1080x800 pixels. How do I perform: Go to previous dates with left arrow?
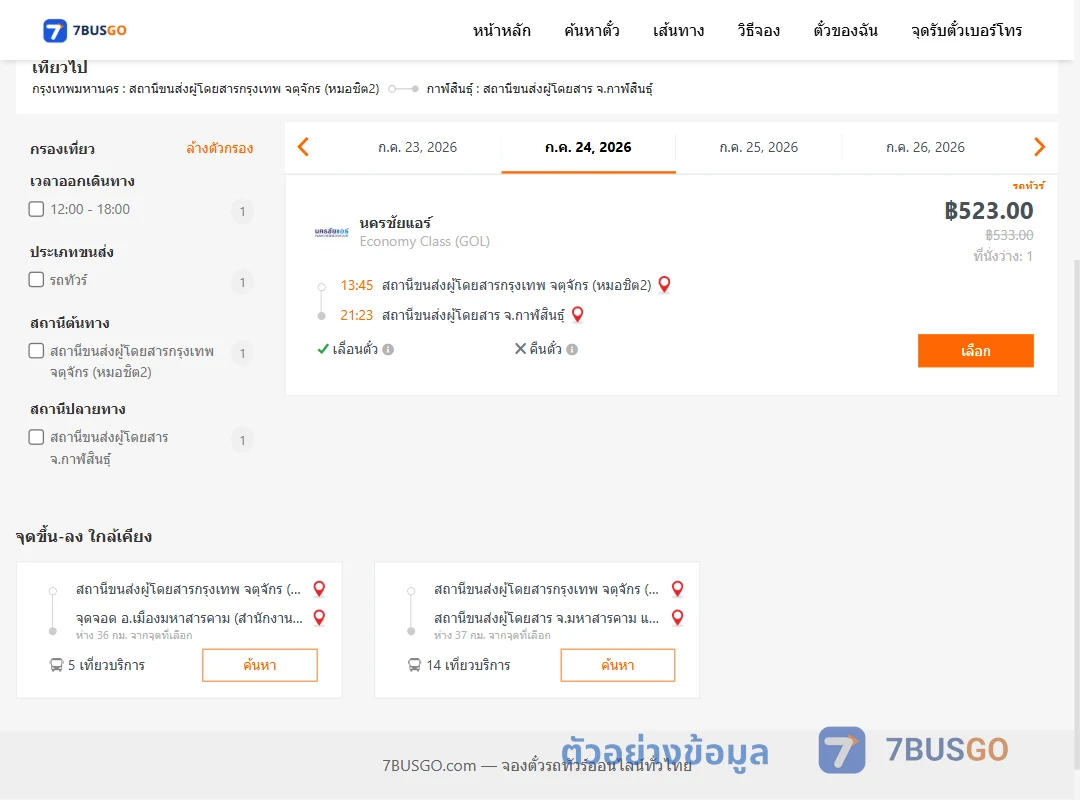tap(303, 147)
